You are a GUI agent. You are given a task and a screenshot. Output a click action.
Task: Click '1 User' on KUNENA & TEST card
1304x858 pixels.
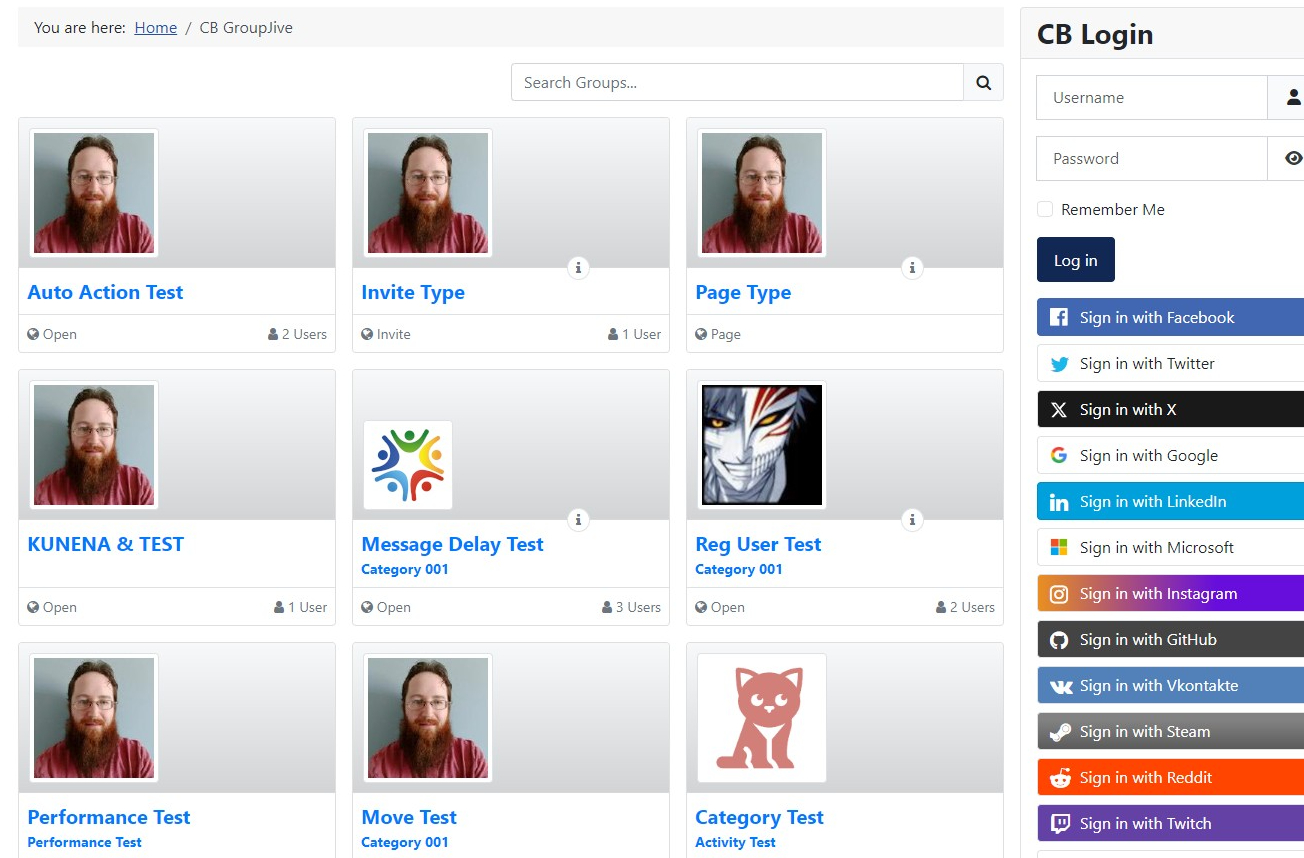(x=300, y=607)
